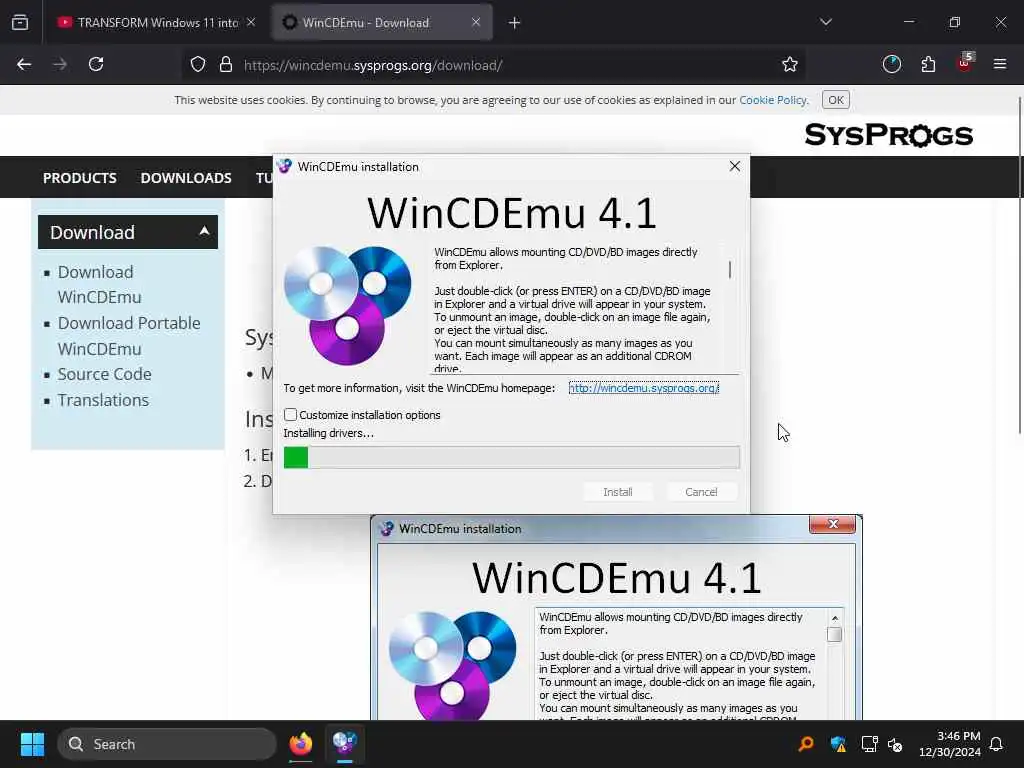Open the notifications bell icon
1024x768 pixels.
tap(997, 744)
